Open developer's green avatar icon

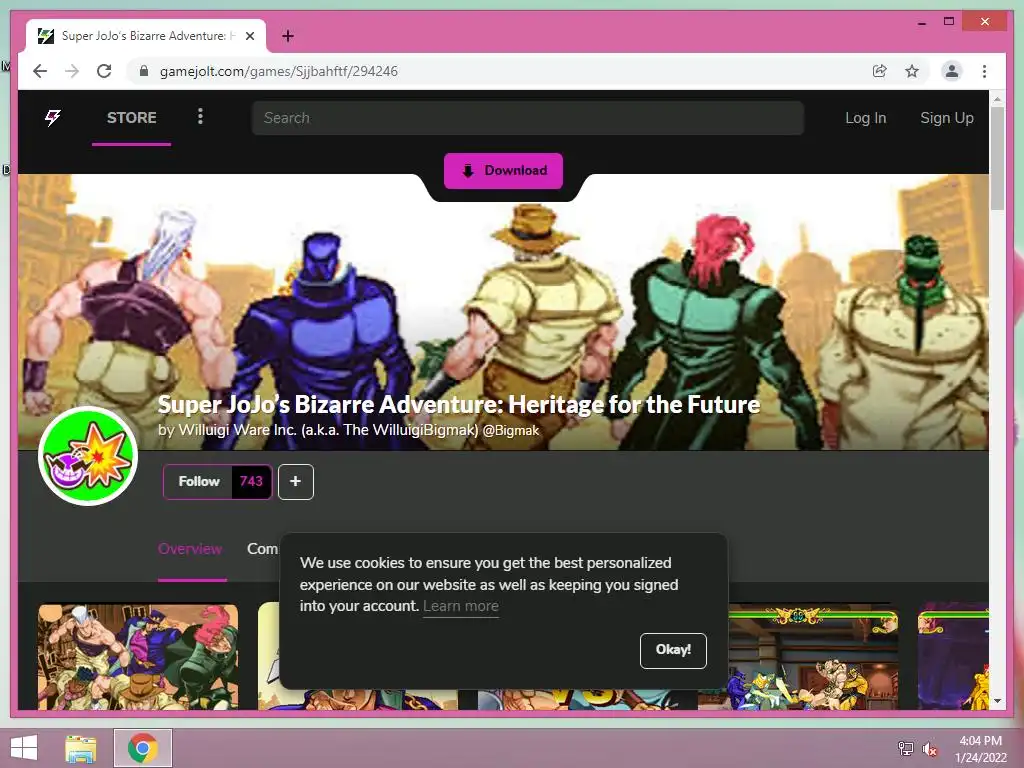(88, 456)
